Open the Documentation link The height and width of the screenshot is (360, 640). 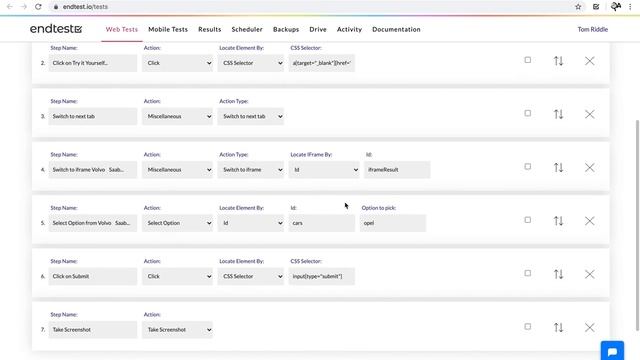coord(396,29)
